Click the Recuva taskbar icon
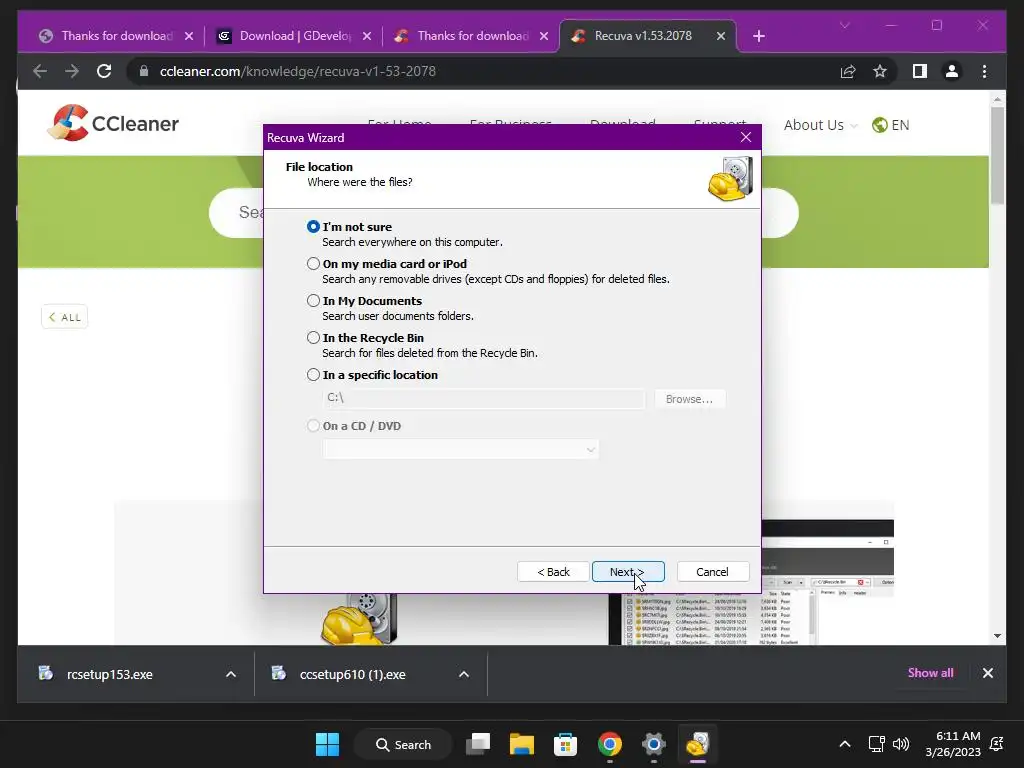This screenshot has height=768, width=1024. tap(697, 744)
